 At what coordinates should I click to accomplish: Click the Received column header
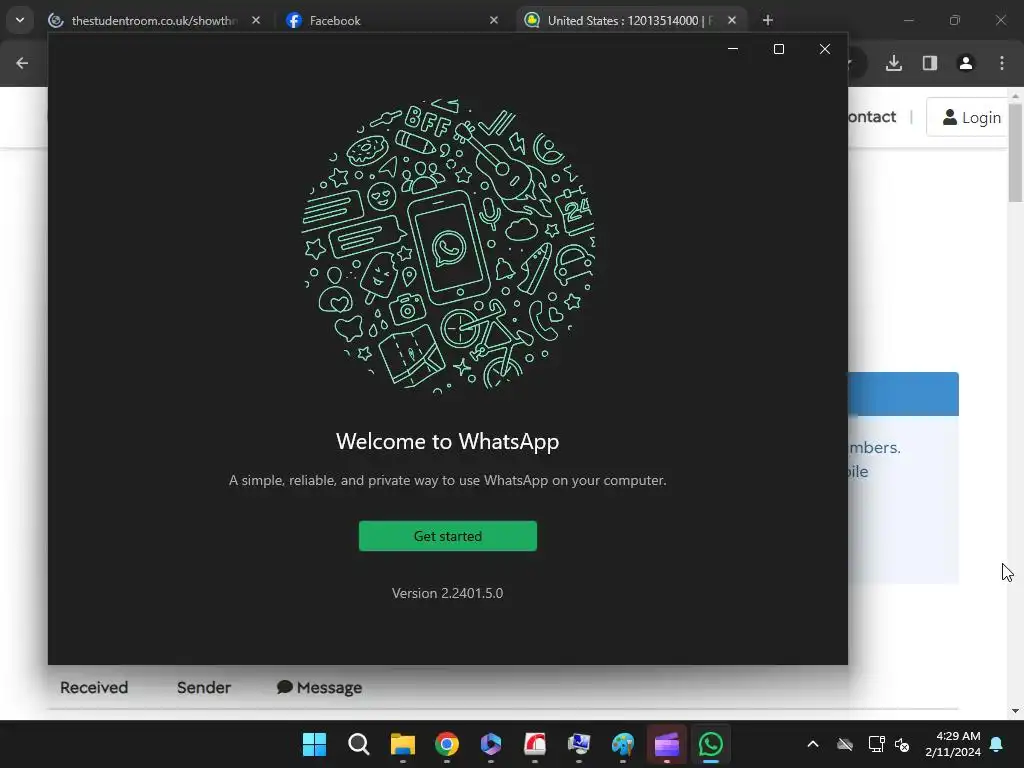94,688
